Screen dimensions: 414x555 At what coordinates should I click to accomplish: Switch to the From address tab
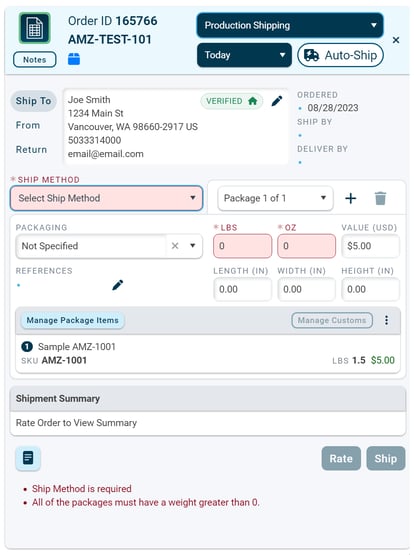click(x=28, y=125)
